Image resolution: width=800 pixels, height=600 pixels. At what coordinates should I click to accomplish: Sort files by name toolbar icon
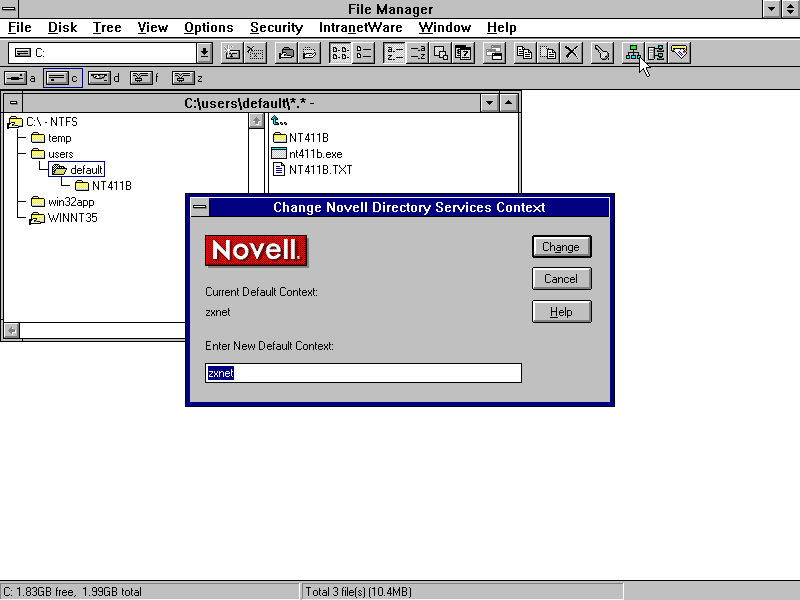[x=394, y=53]
